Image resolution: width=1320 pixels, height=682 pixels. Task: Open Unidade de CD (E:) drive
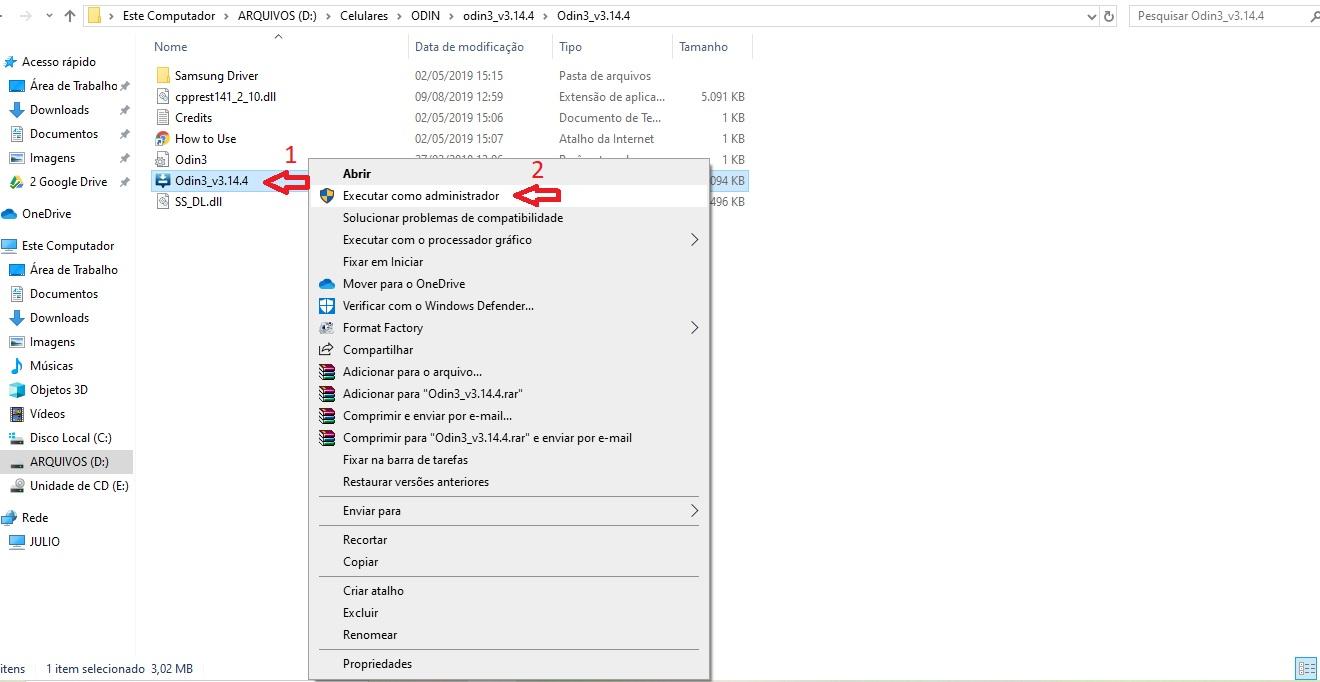79,486
